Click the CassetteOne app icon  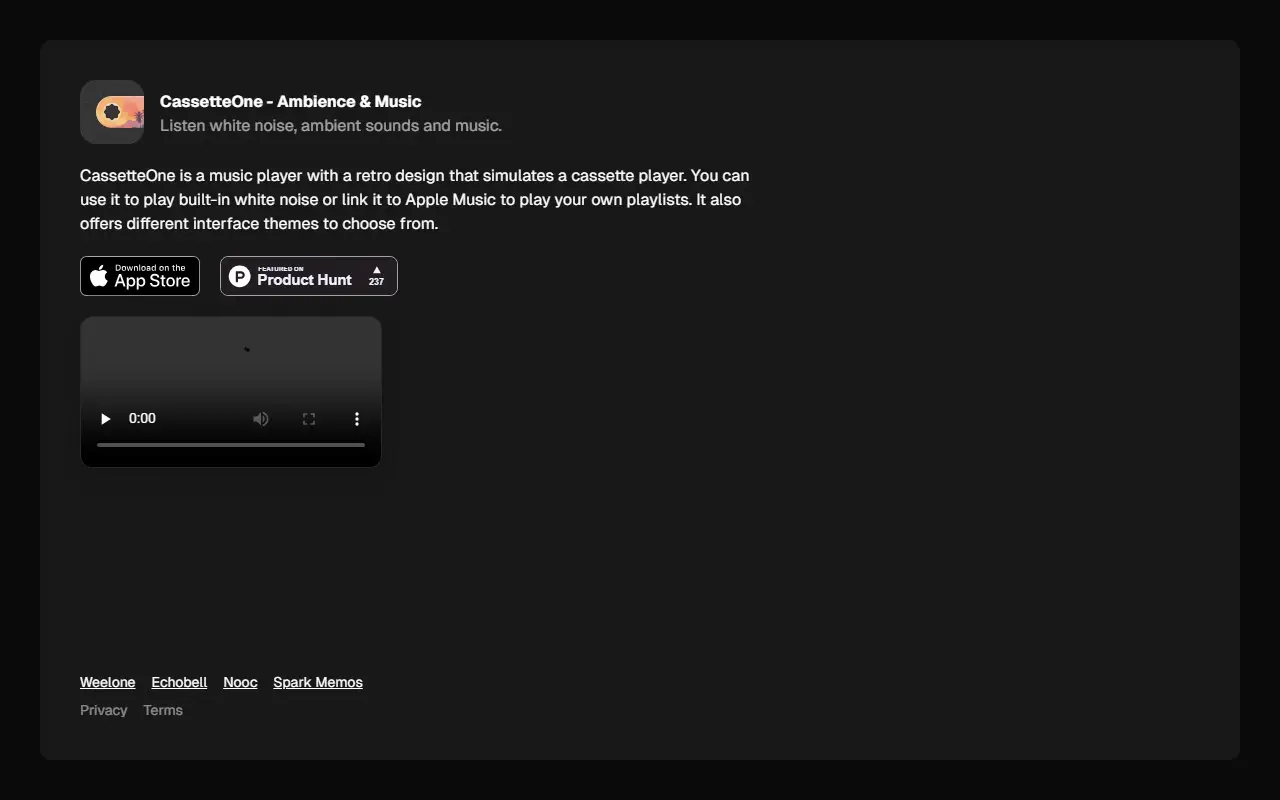pyautogui.click(x=112, y=112)
